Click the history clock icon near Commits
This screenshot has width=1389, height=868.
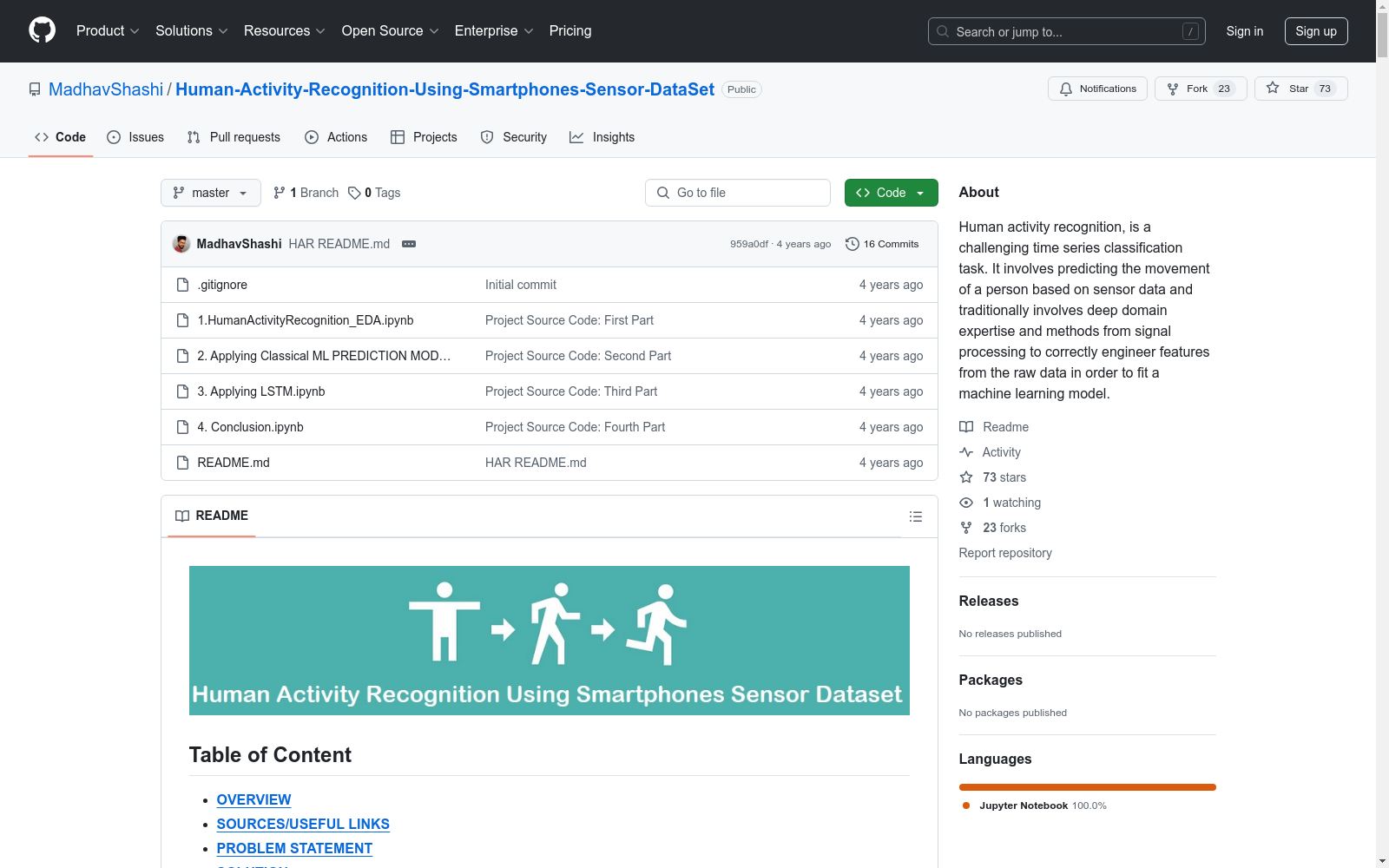(852, 244)
